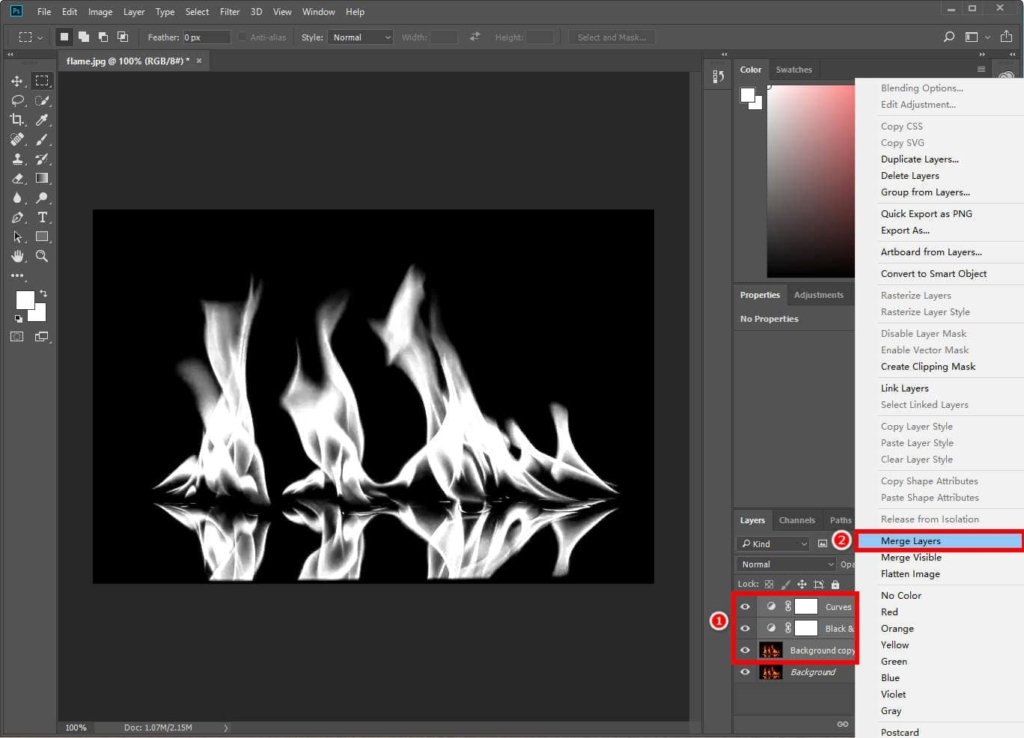This screenshot has height=738, width=1024.
Task: Select the Horizontal Type tool
Action: pyautogui.click(x=42, y=217)
